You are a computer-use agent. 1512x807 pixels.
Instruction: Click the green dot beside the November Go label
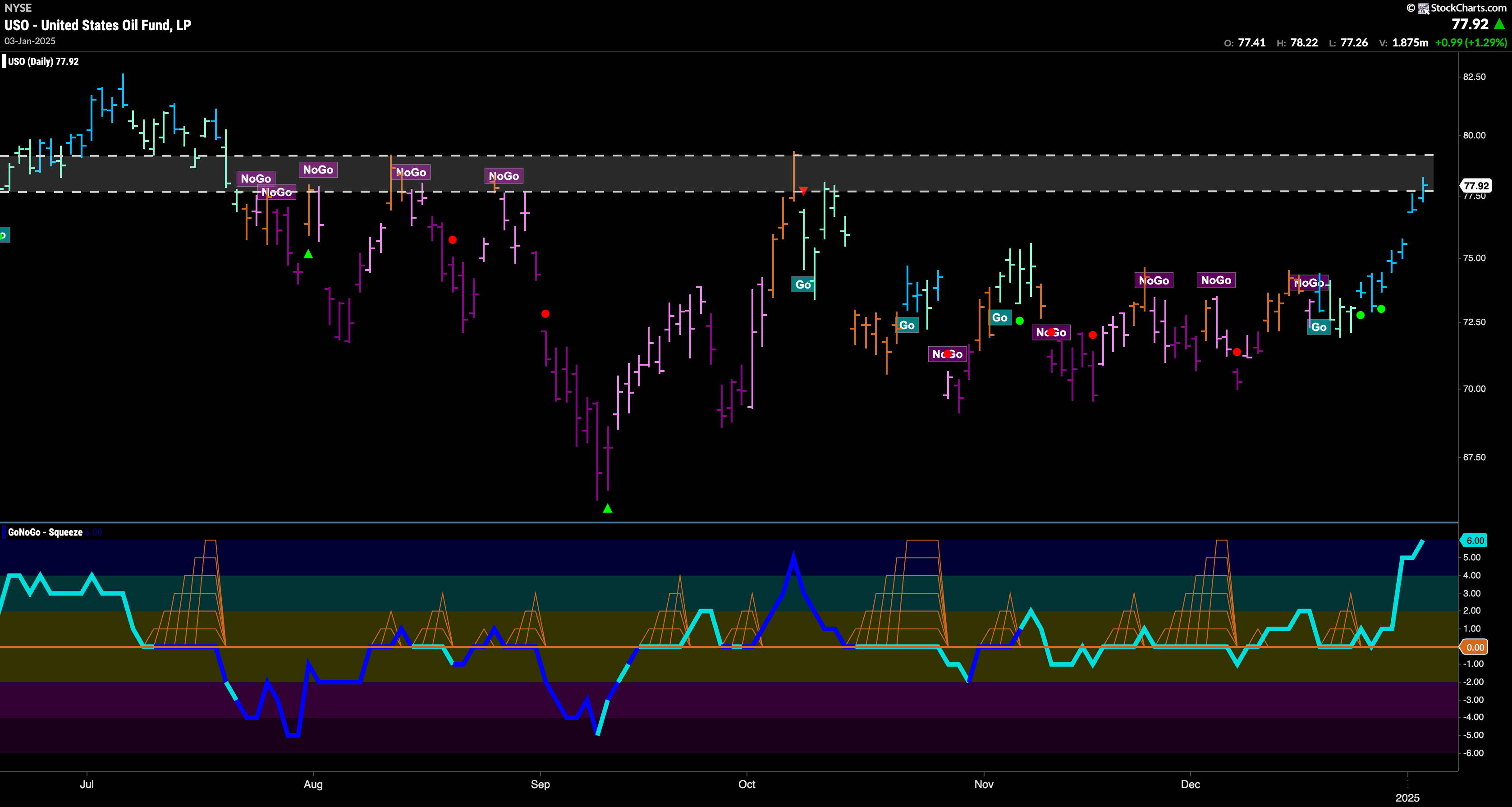(x=1020, y=321)
